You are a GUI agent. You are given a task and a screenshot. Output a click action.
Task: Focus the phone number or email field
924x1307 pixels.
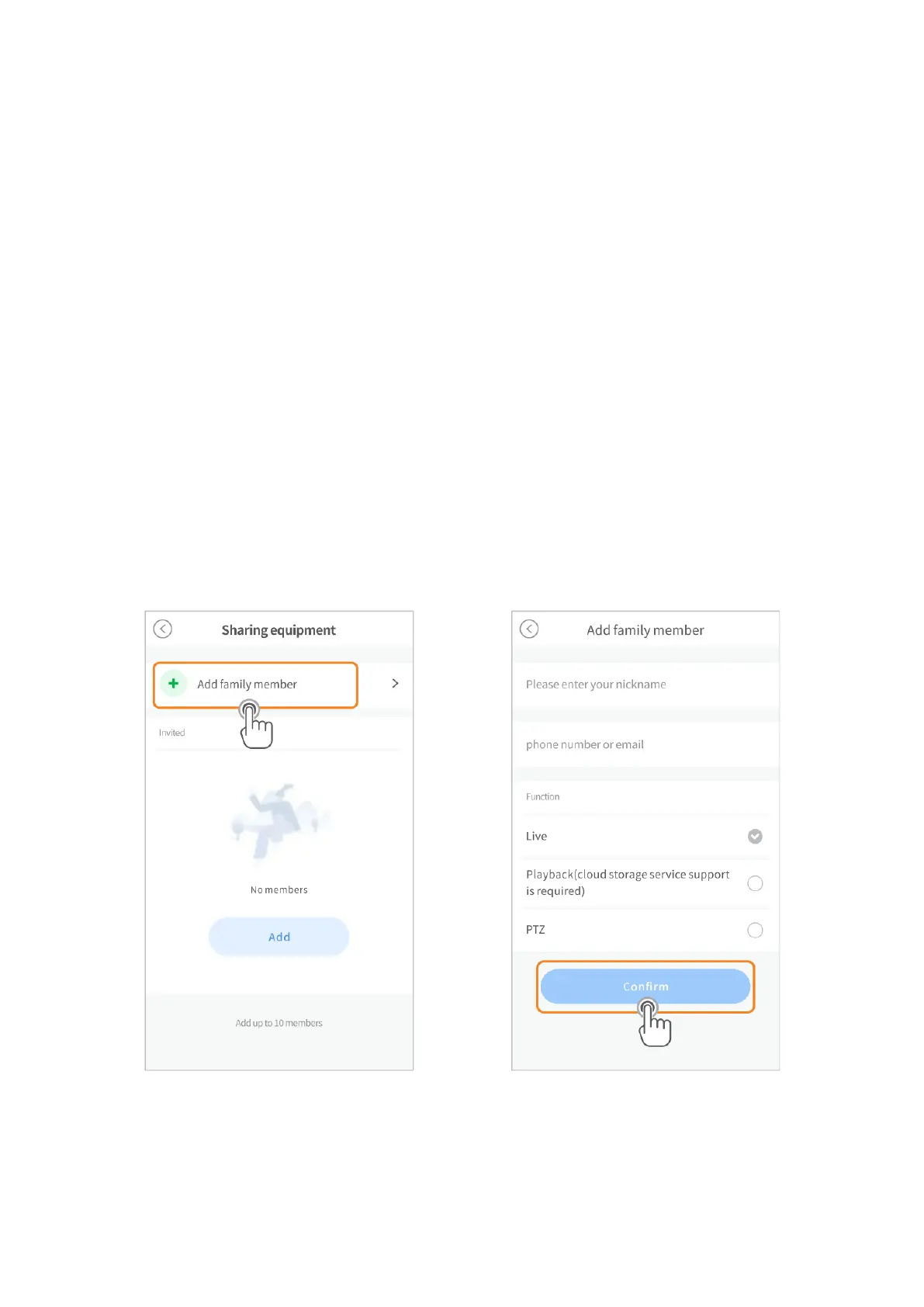point(645,744)
